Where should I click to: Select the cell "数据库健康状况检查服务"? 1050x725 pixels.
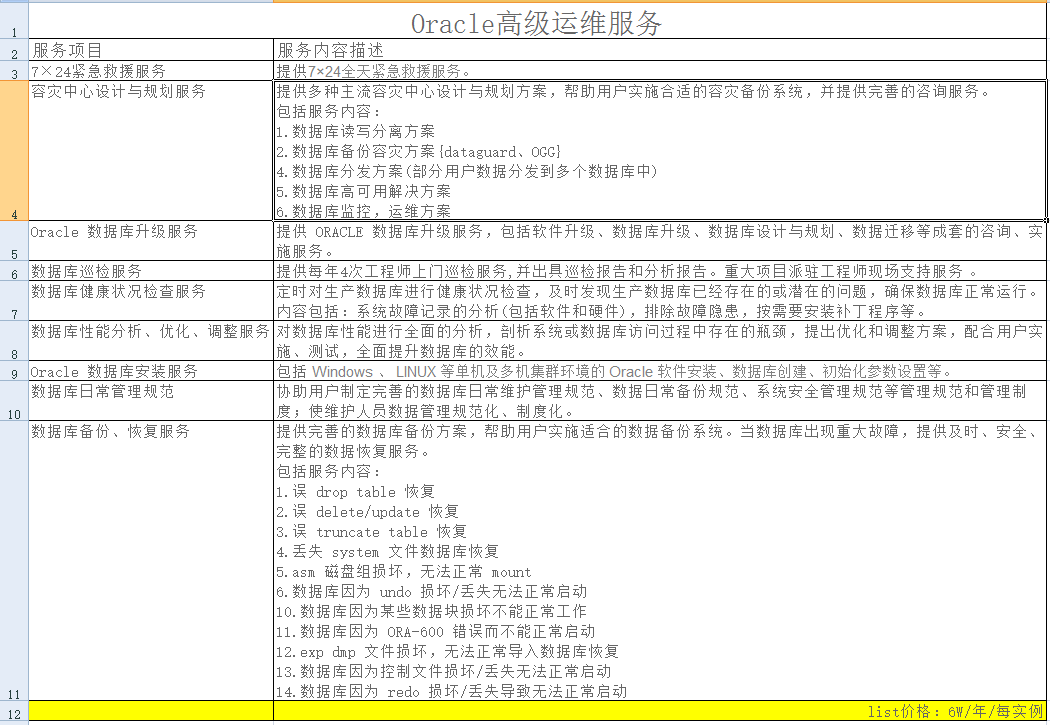click(151, 301)
